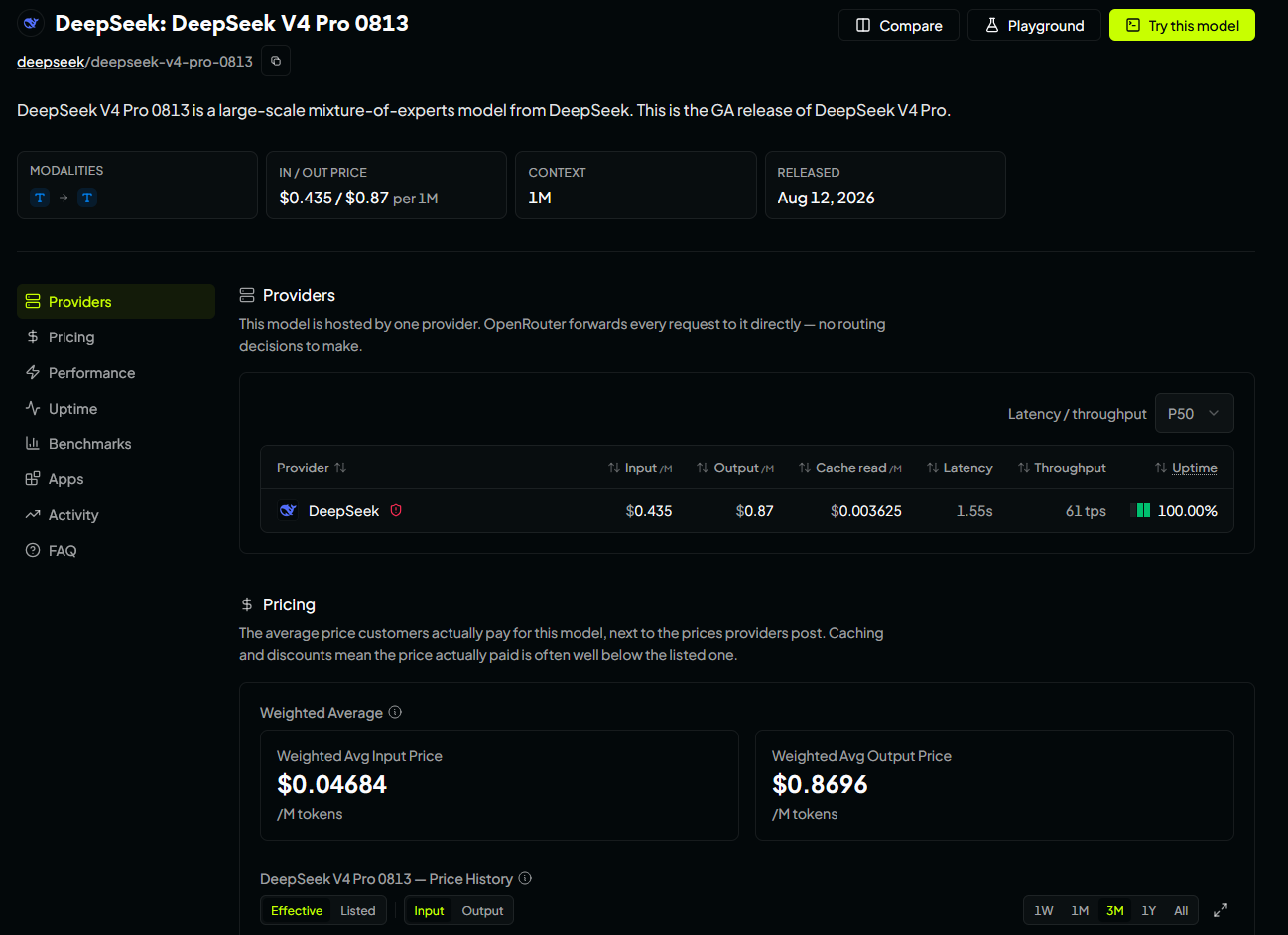Show info tooltip for Weighted Average
Viewport: 1288px width, 935px height.
point(395,712)
